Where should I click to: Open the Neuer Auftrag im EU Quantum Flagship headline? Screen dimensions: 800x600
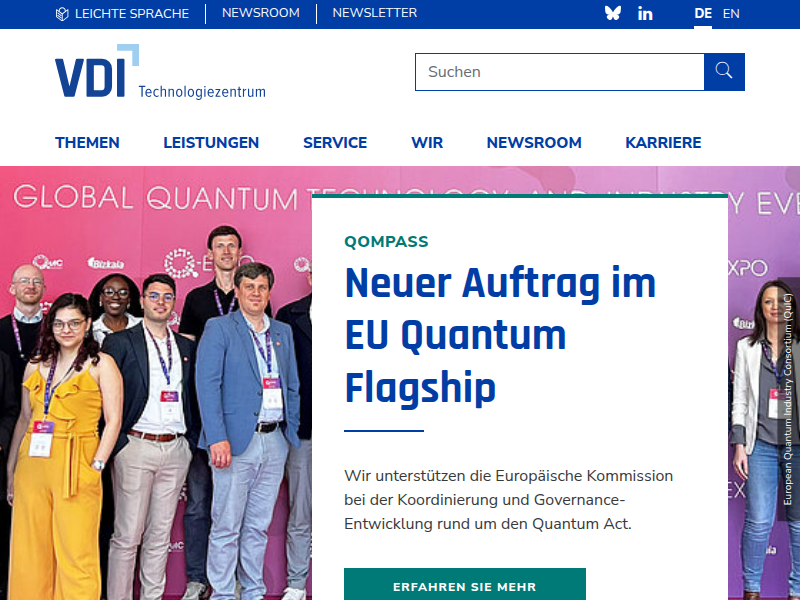point(500,336)
